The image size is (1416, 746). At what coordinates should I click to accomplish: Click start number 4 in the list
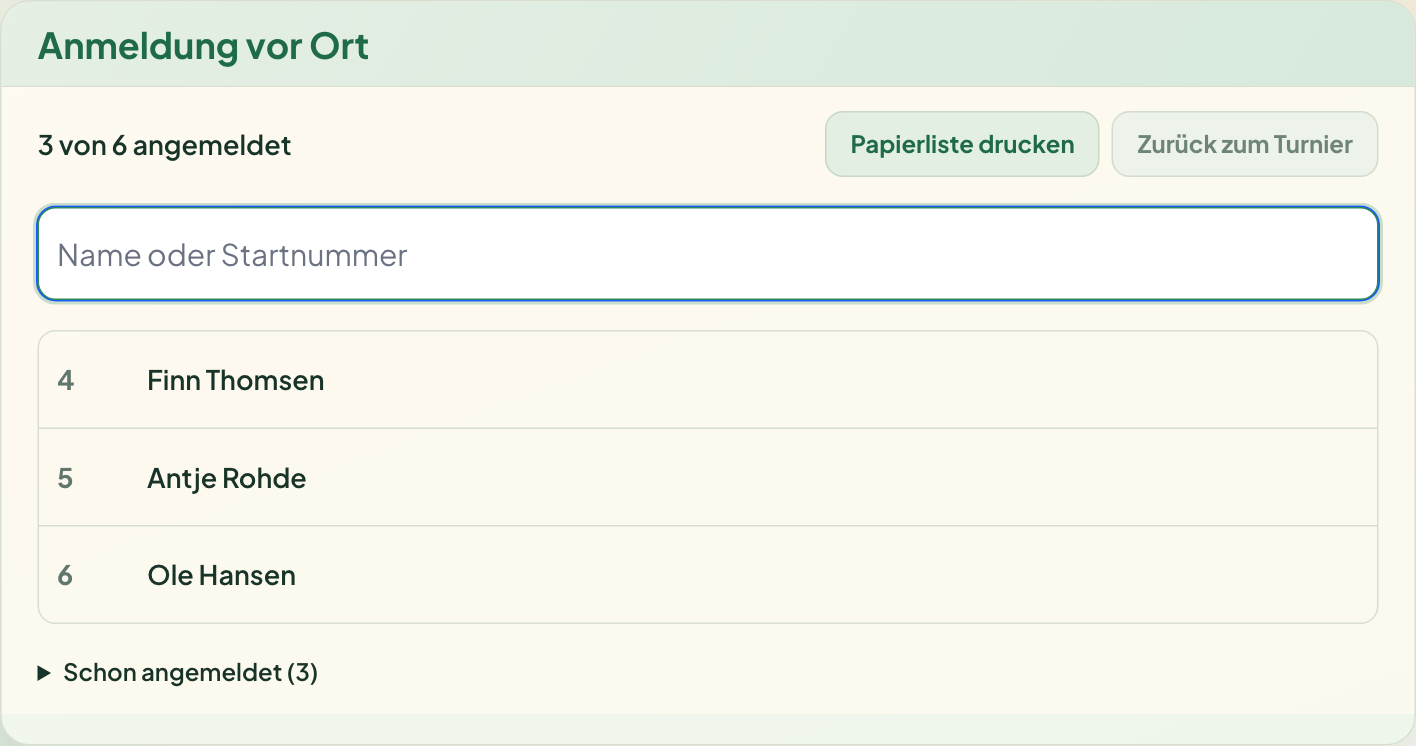click(x=66, y=380)
